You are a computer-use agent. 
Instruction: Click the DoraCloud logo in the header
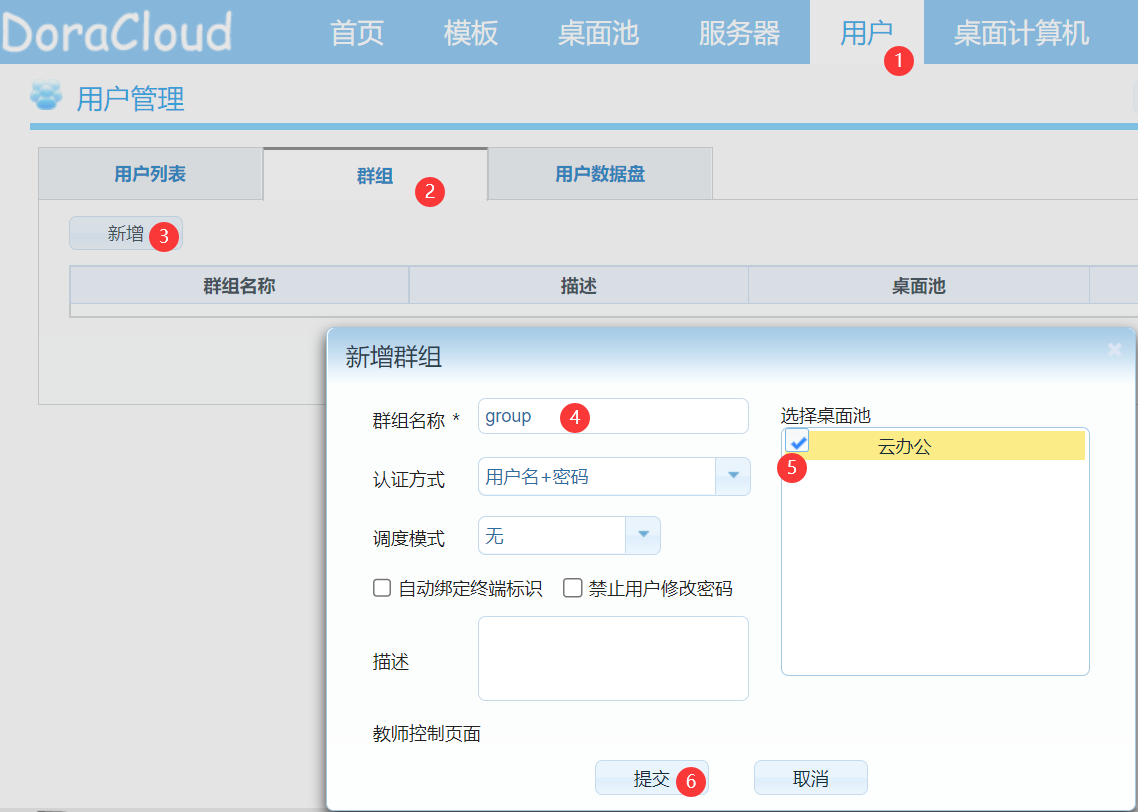point(115,32)
